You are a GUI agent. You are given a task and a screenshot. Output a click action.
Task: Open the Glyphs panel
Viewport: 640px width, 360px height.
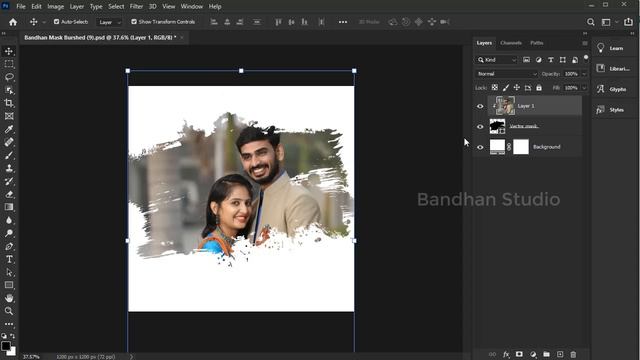coord(612,89)
